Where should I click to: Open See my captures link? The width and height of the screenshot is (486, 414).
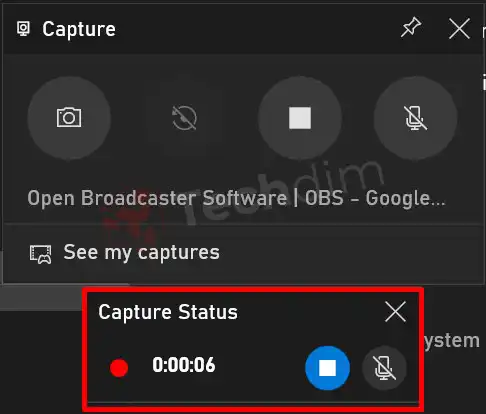click(x=142, y=252)
